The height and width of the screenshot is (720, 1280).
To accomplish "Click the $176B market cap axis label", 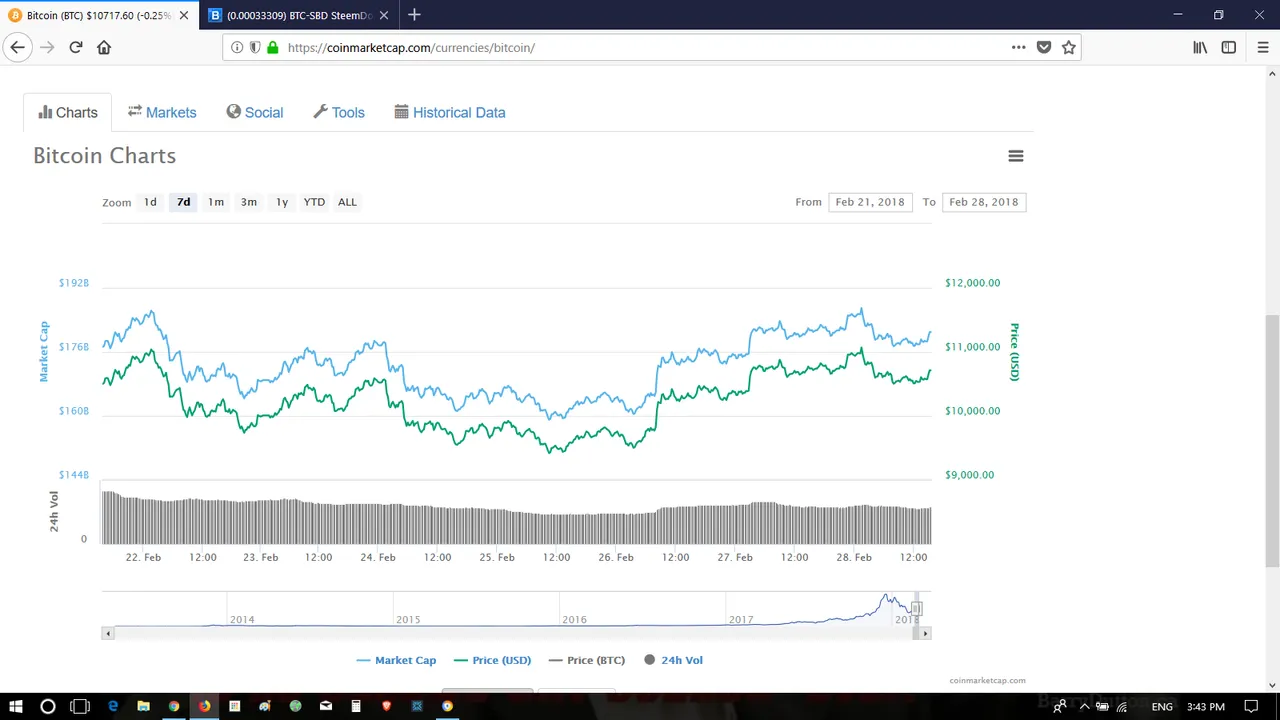I will click(74, 347).
